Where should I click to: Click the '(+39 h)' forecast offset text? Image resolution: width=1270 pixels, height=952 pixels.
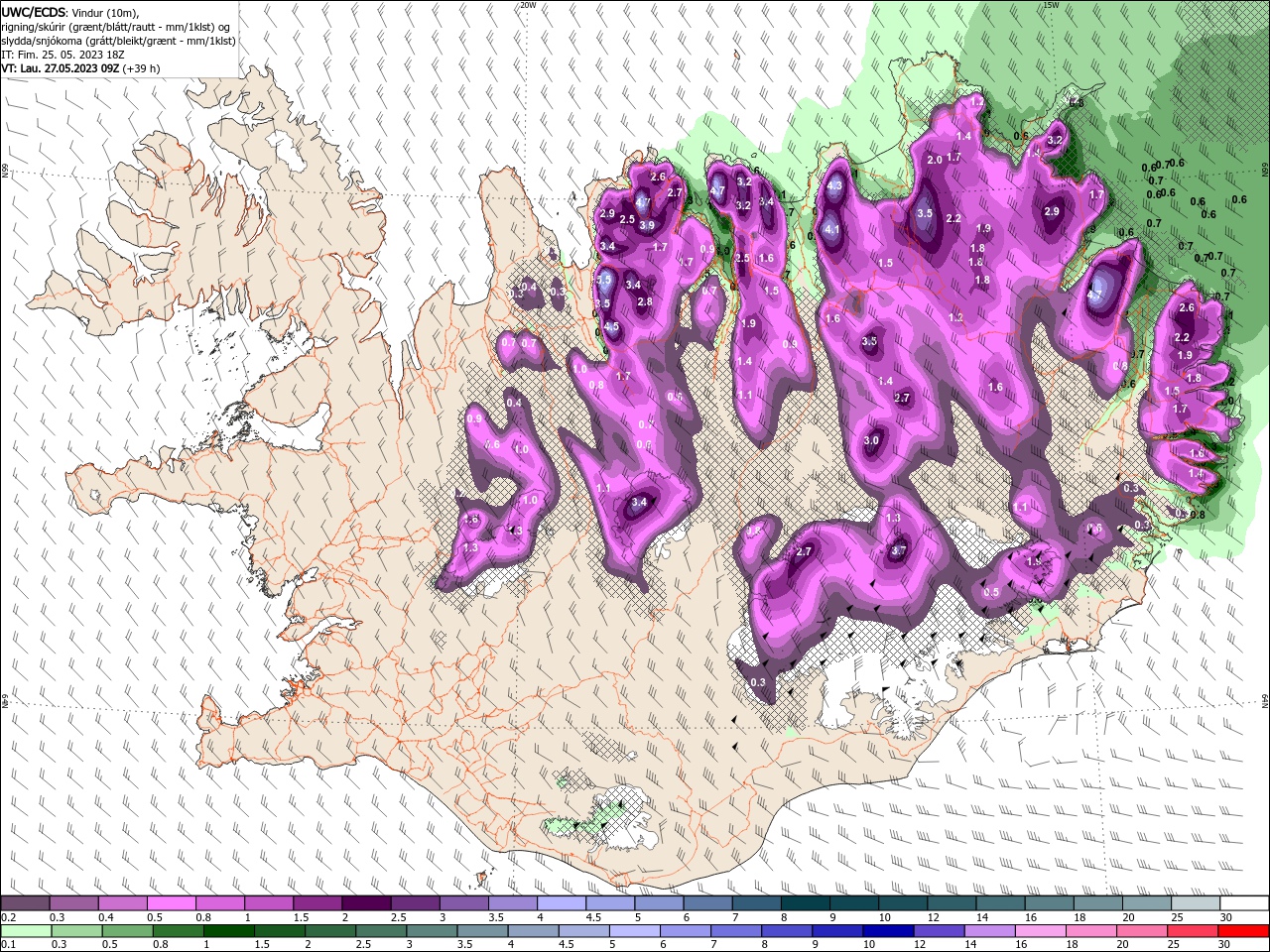coord(142,68)
